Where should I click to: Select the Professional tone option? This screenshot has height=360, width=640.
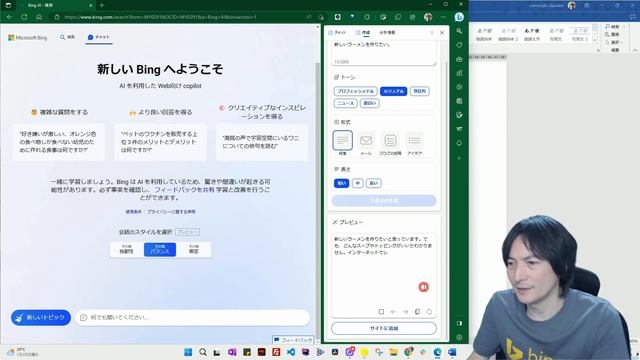pyautogui.click(x=356, y=91)
